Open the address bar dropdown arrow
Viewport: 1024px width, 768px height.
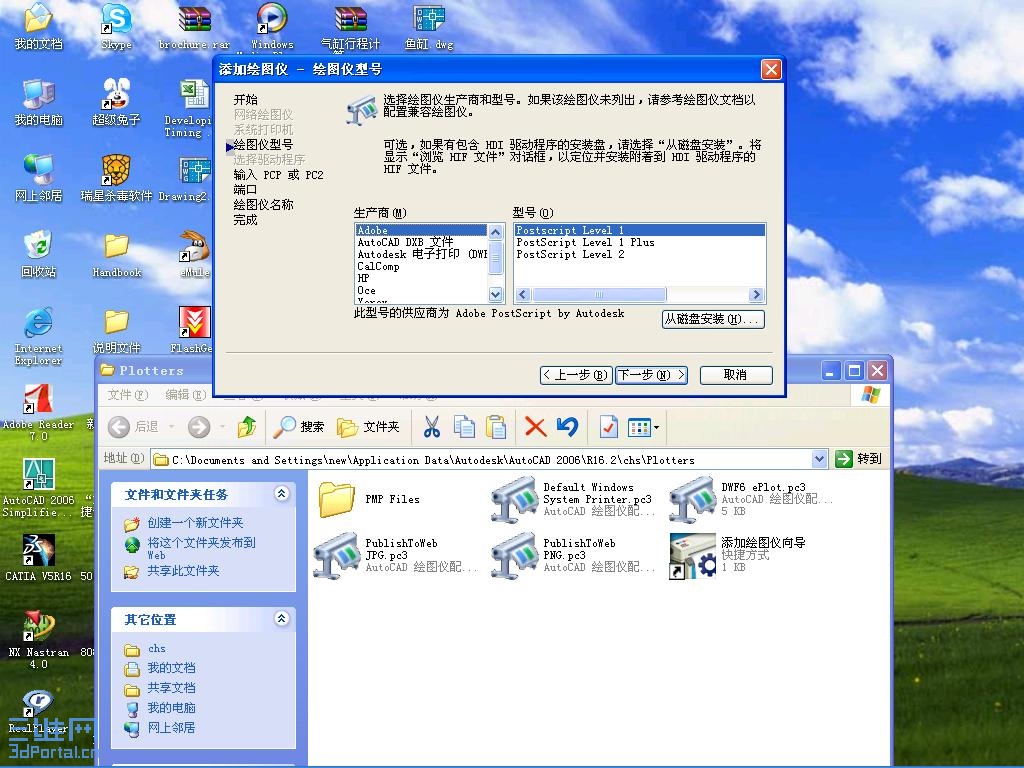[820, 459]
